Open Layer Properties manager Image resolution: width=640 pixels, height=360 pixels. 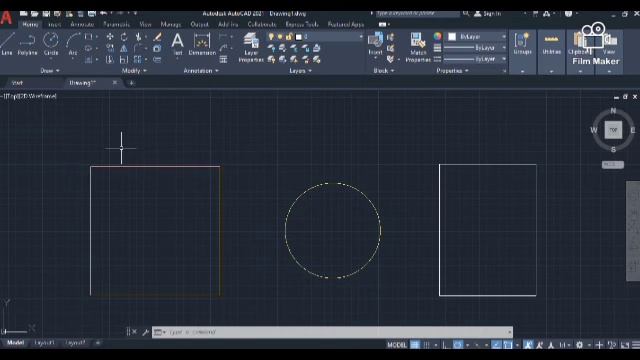point(251,48)
